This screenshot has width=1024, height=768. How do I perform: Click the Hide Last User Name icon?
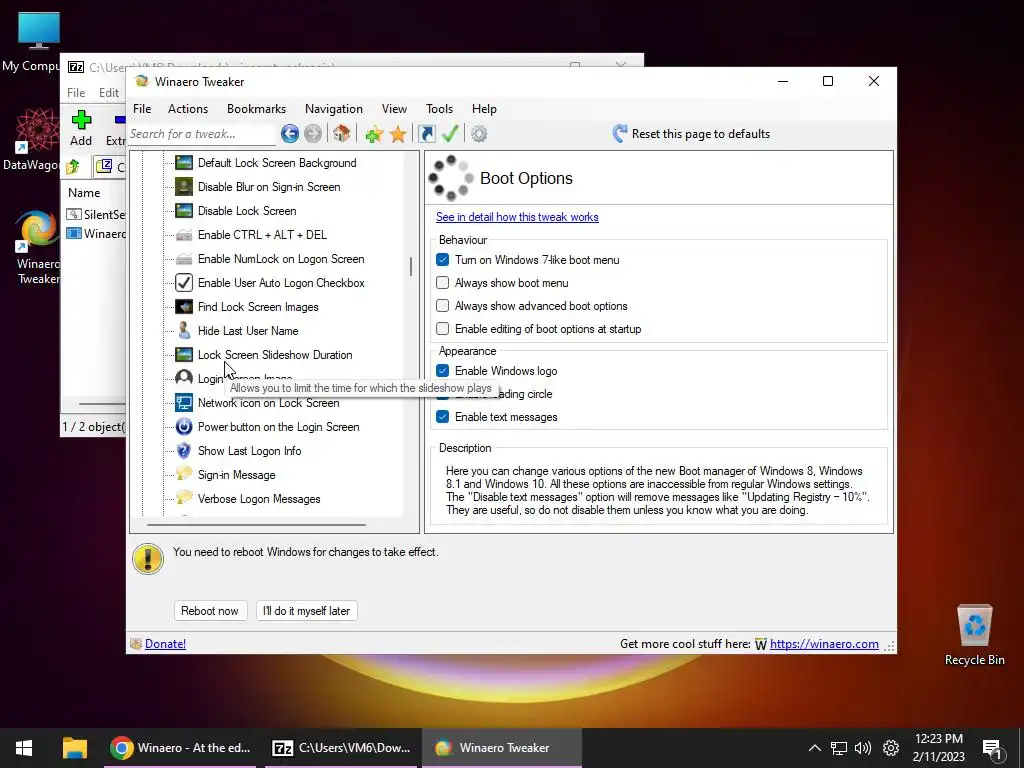[x=184, y=330]
